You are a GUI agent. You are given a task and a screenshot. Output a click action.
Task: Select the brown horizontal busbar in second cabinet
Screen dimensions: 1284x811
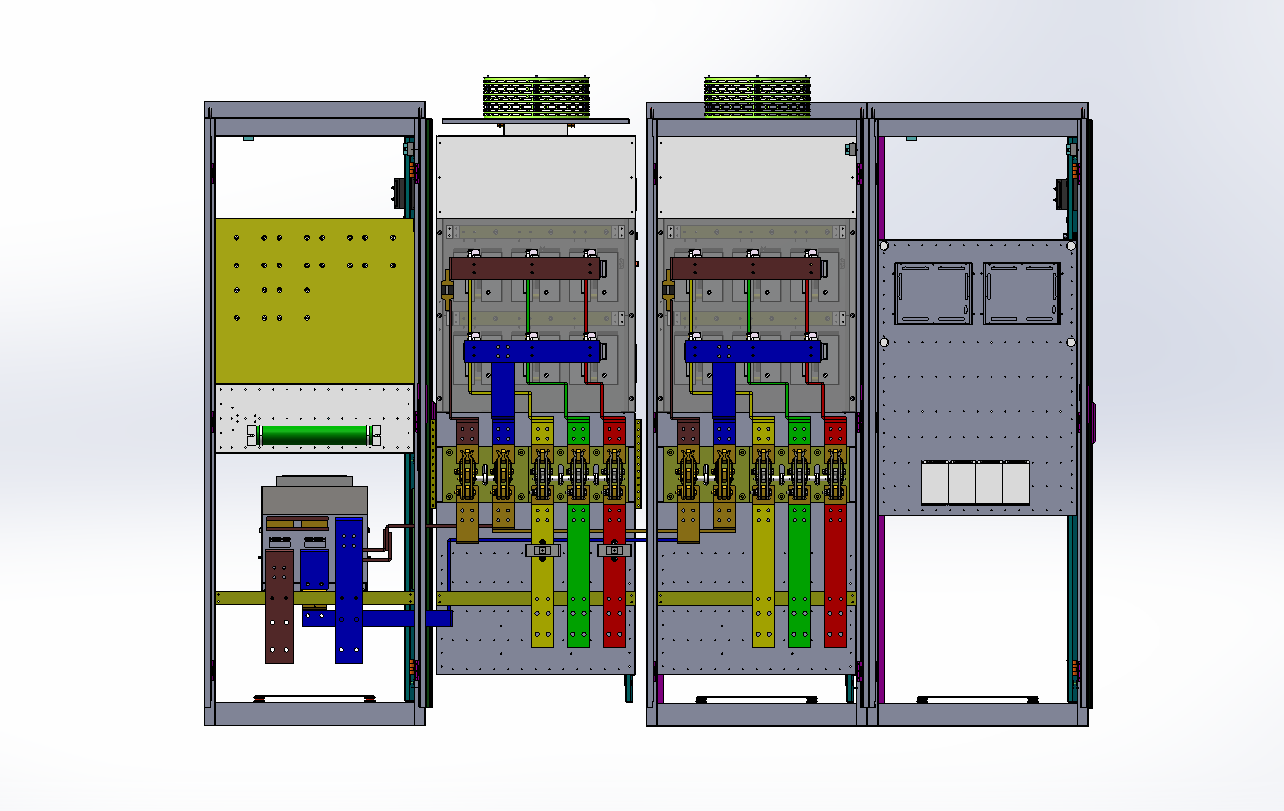coord(526,268)
